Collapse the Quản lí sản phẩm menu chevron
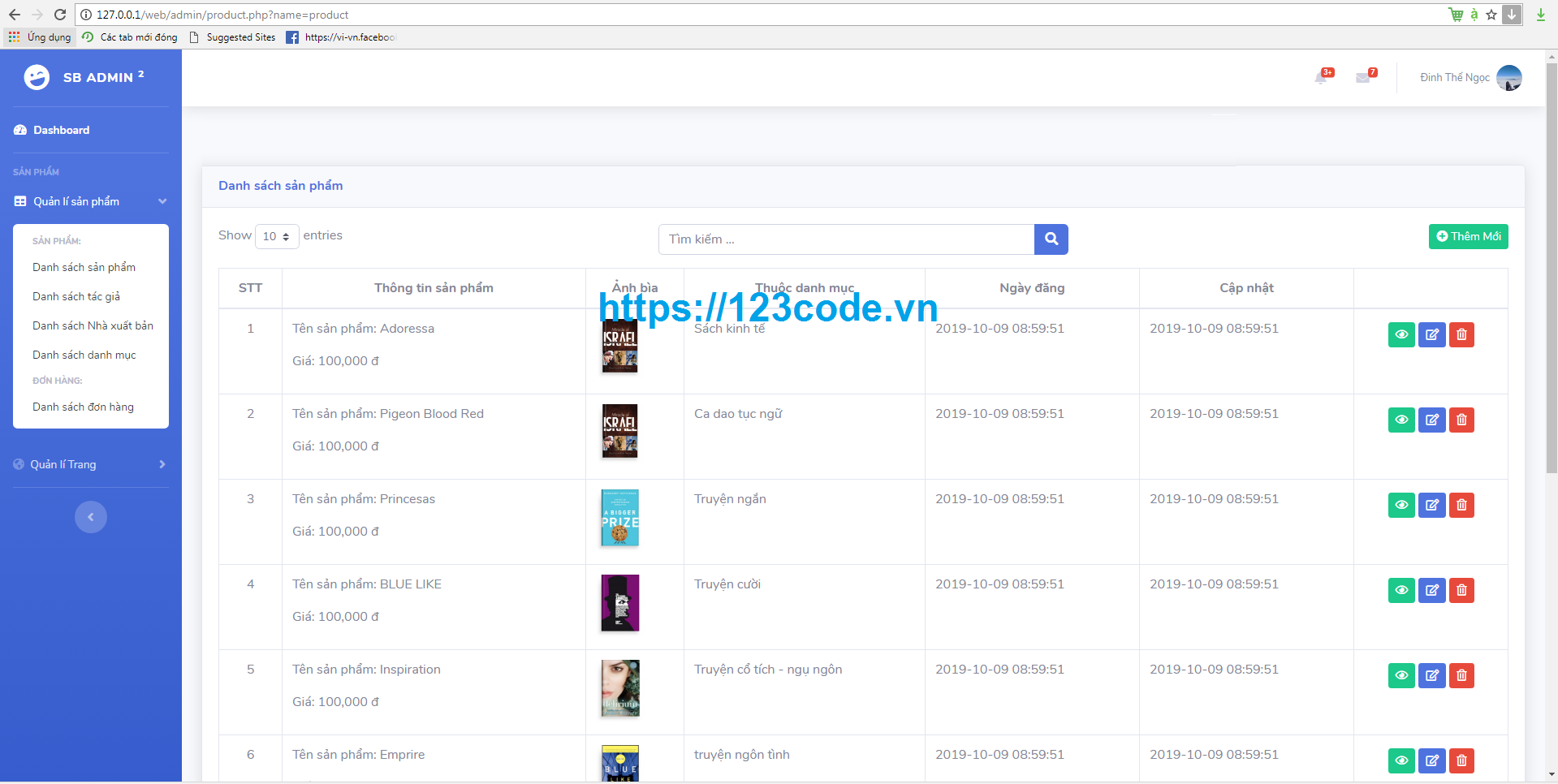This screenshot has height=784, width=1558. (162, 200)
